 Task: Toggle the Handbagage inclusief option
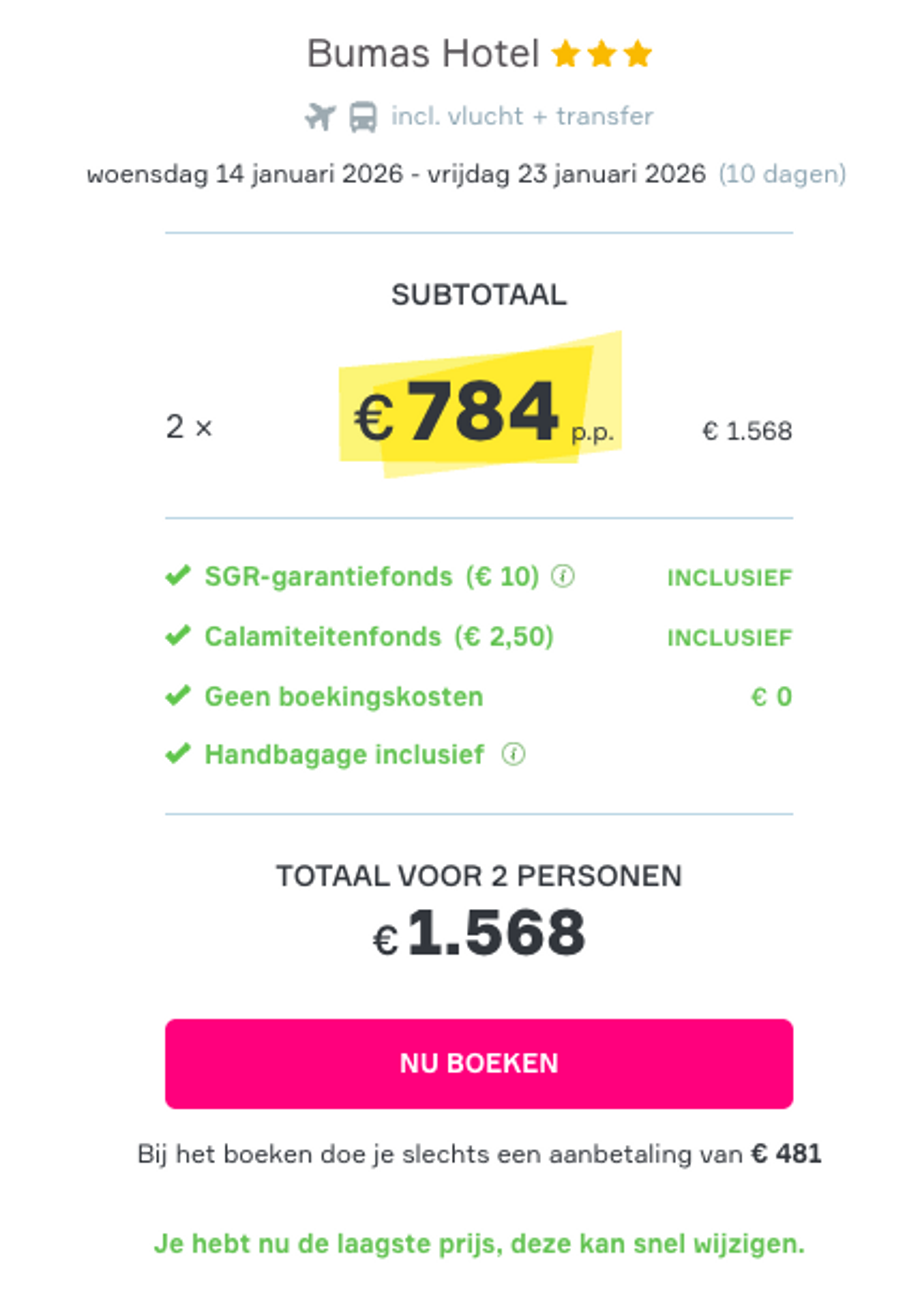click(x=344, y=754)
